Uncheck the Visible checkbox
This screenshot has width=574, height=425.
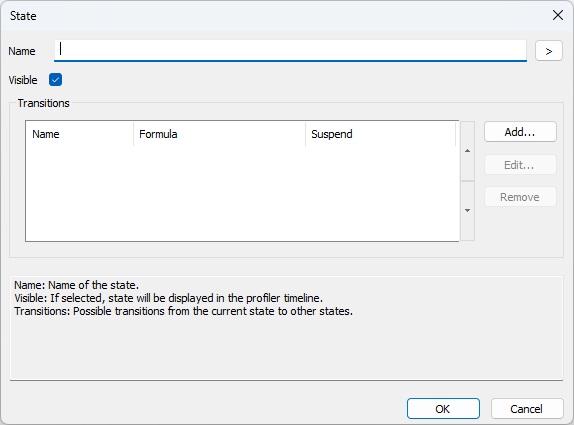pyautogui.click(x=55, y=79)
